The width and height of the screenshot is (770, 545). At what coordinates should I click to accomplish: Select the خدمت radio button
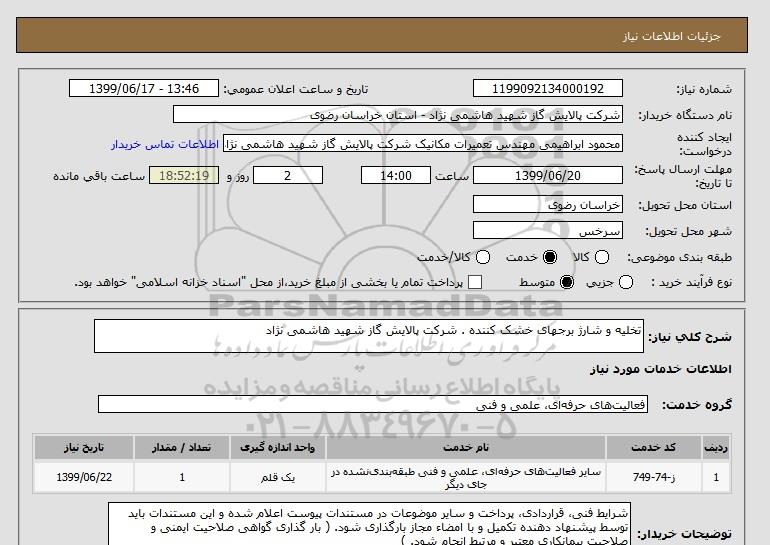(550, 257)
